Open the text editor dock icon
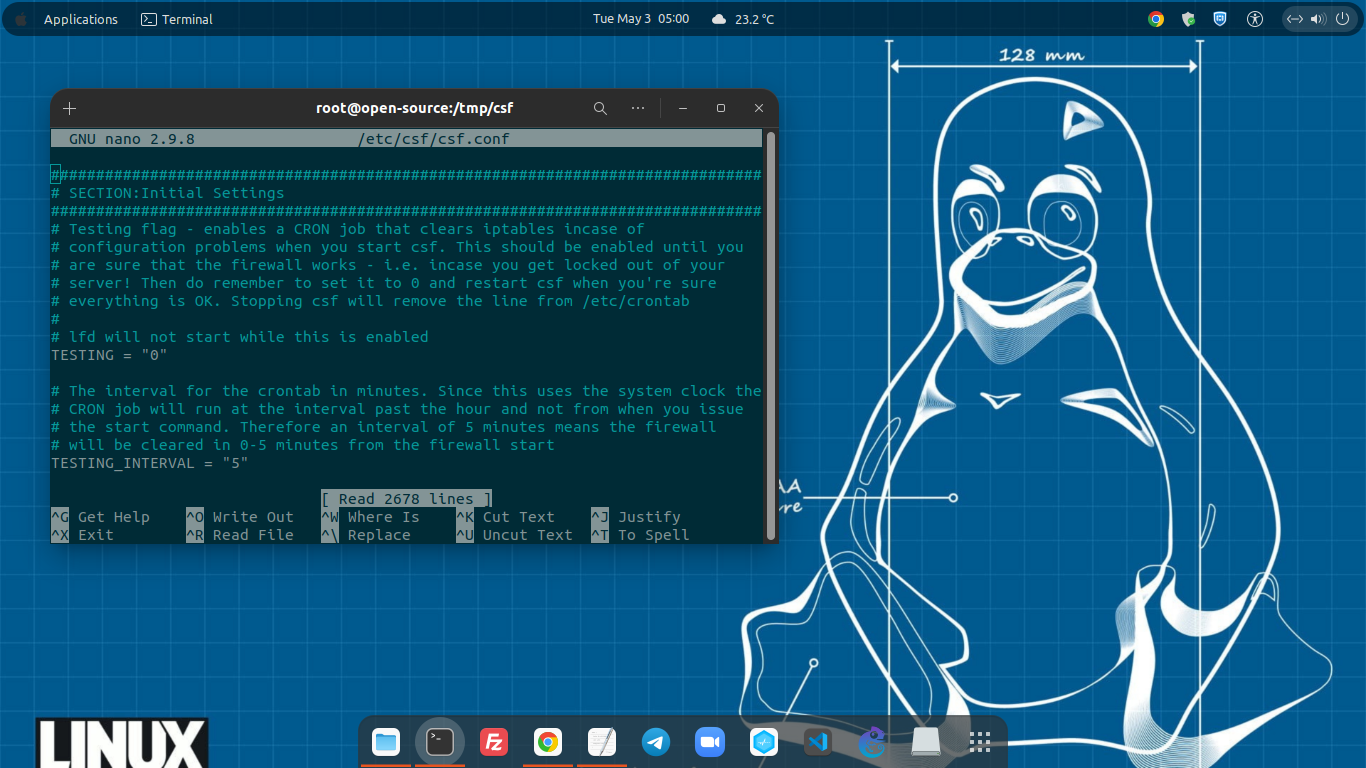Viewport: 1366px width, 768px height. [x=602, y=742]
